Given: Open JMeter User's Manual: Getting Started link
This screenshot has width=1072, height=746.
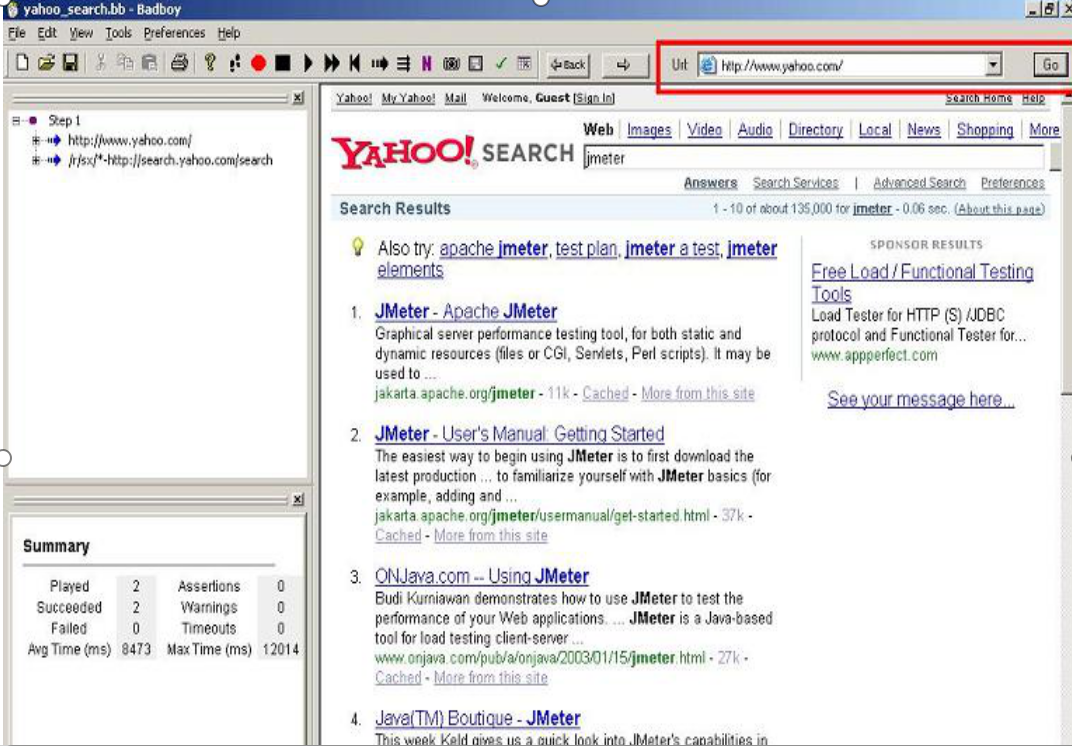Looking at the screenshot, I should pyautogui.click(x=520, y=434).
